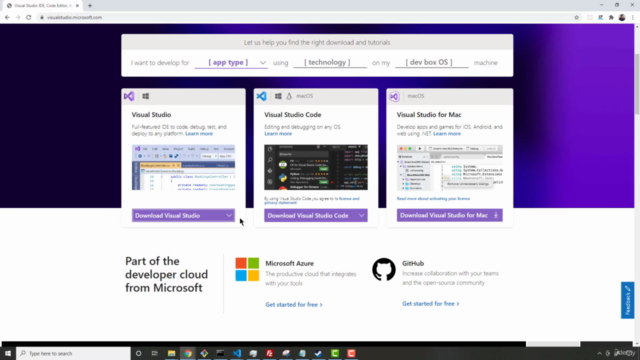
Task: Click the Visual Studio Code screenshot thumbnail
Action: pyautogui.click(x=316, y=167)
